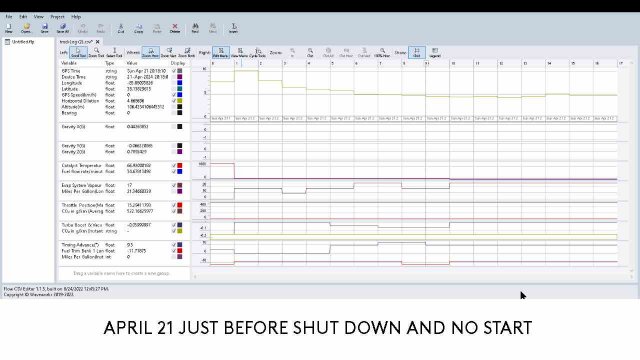The image size is (640, 360).
Task: Click the Zoom Both values button
Action: click(x=187, y=53)
